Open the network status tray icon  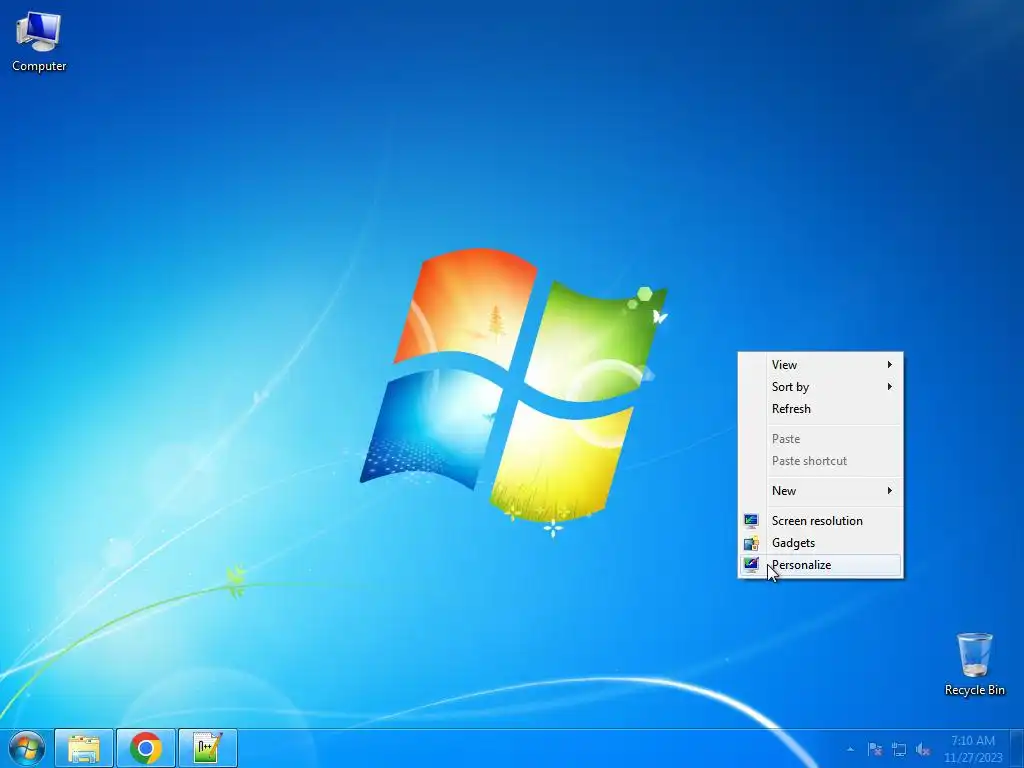899,749
